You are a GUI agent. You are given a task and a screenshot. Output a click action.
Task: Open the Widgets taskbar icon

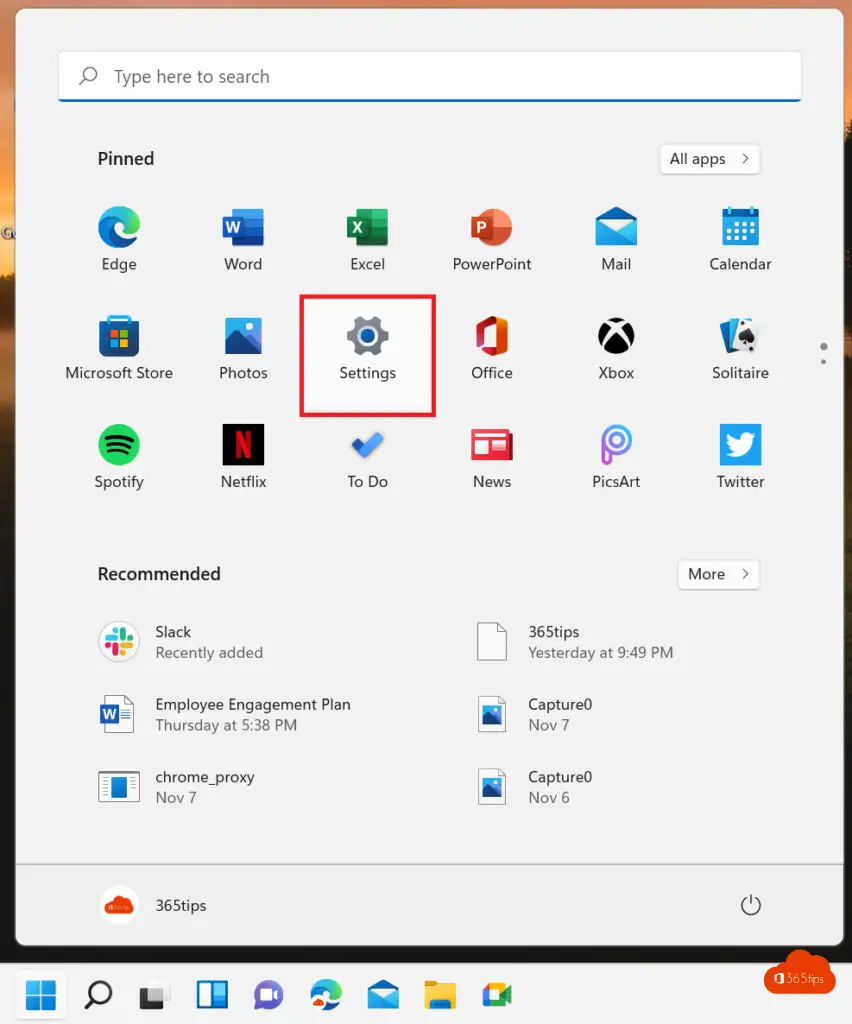[x=212, y=995]
